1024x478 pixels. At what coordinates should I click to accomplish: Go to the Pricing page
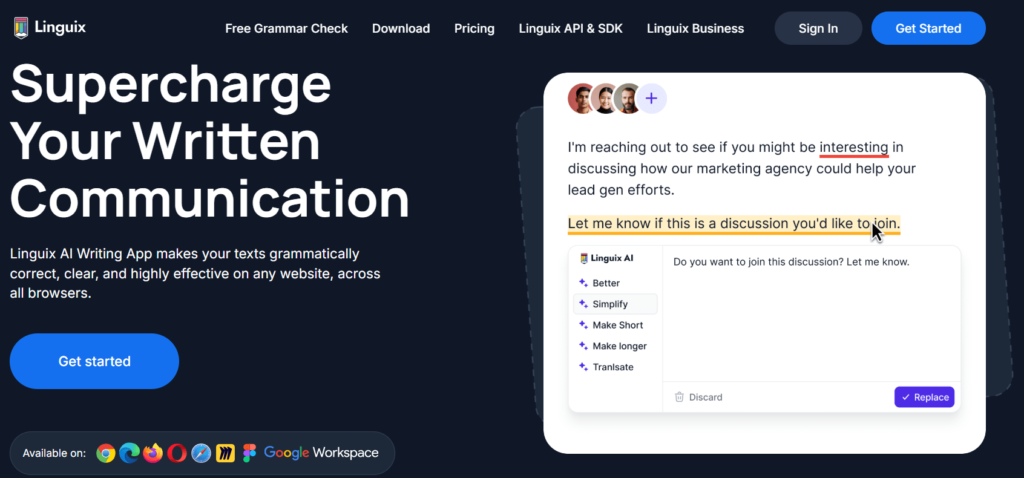click(x=474, y=28)
